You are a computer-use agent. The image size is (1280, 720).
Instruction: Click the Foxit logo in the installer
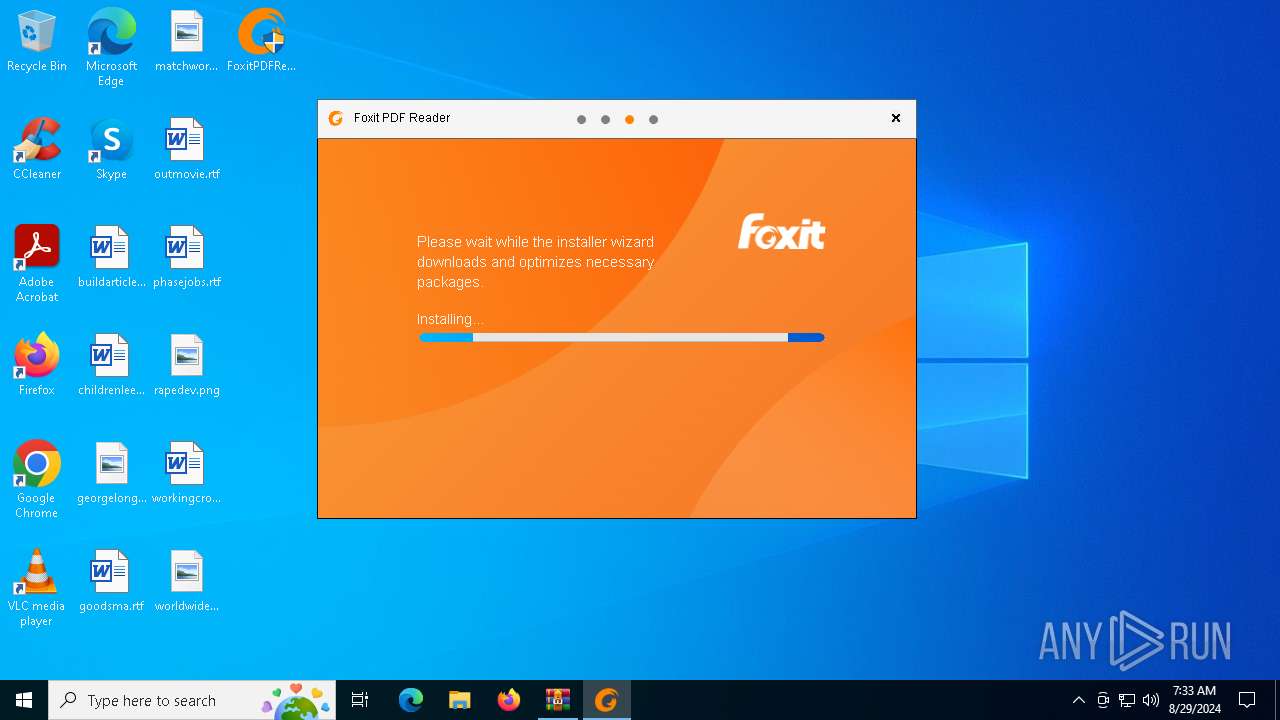pos(782,232)
